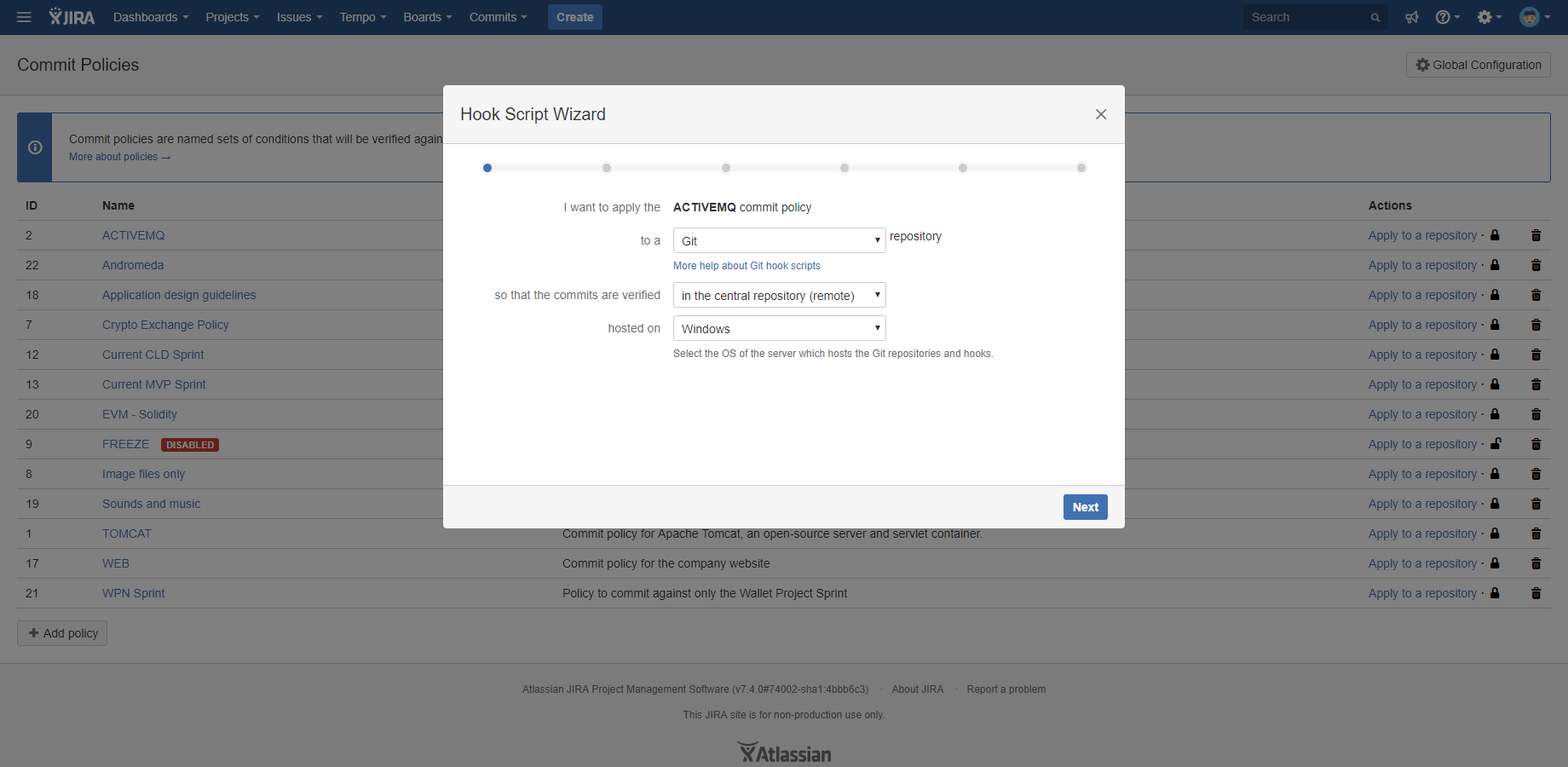Screen dimensions: 1568x767
Task: Open the TOMCAT policy link
Action: click(126, 533)
